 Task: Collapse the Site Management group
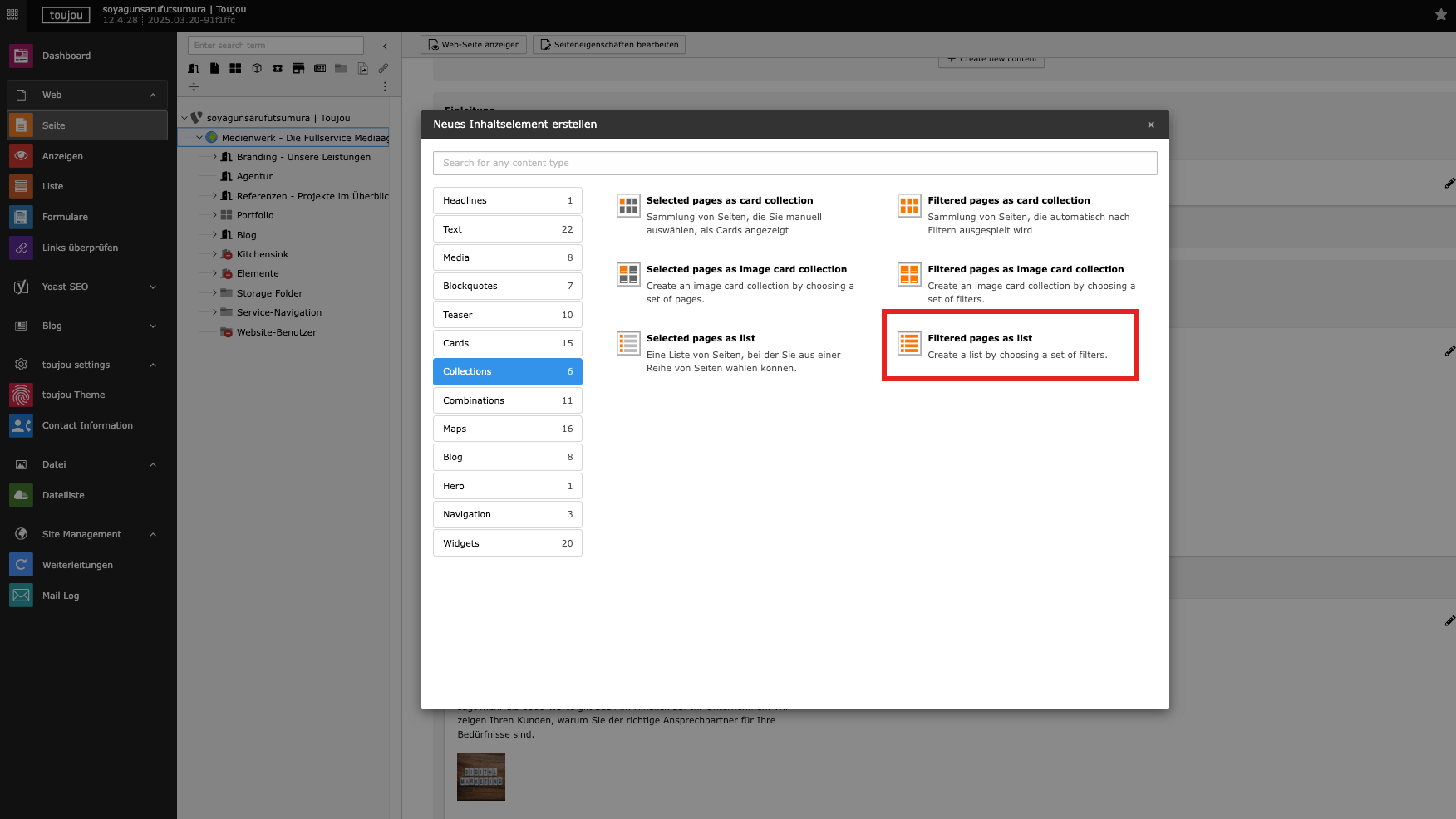[153, 534]
